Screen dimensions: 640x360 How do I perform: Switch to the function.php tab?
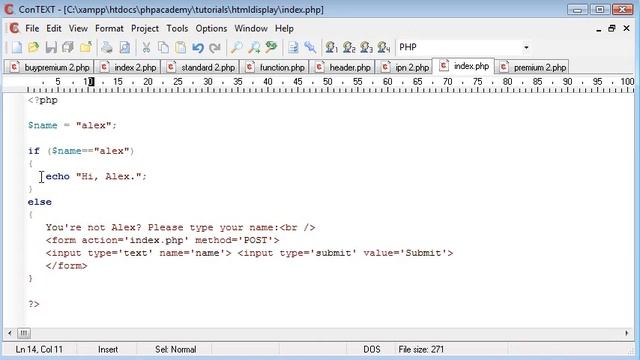(275, 67)
